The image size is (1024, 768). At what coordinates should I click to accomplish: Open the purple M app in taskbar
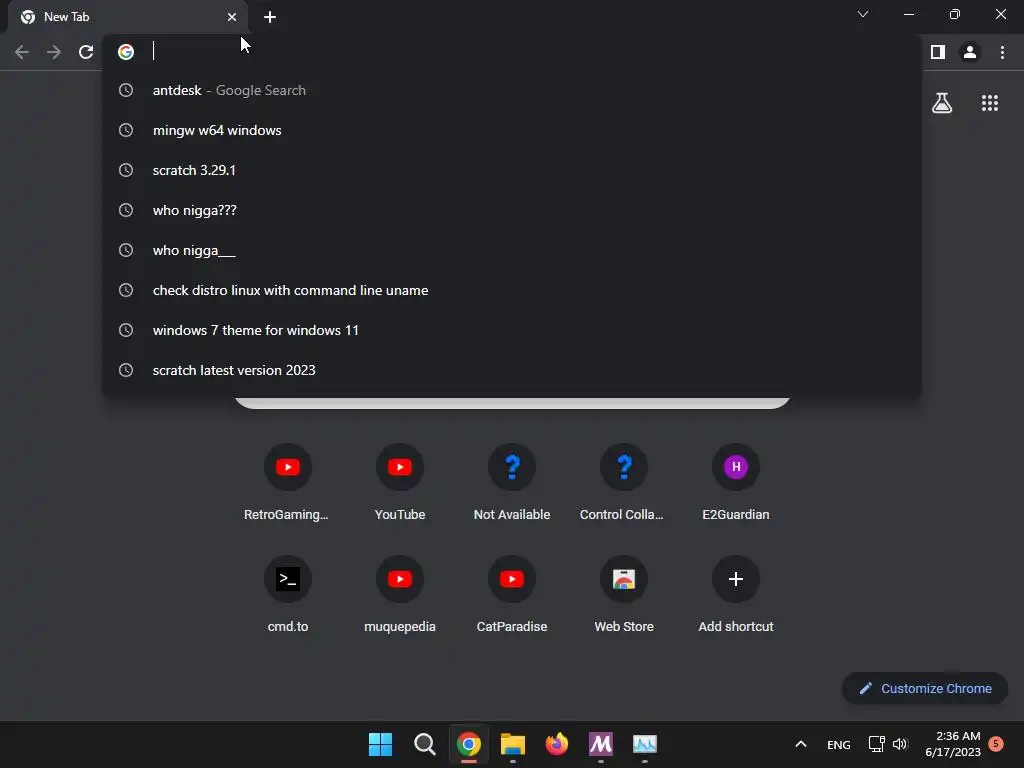pos(601,744)
